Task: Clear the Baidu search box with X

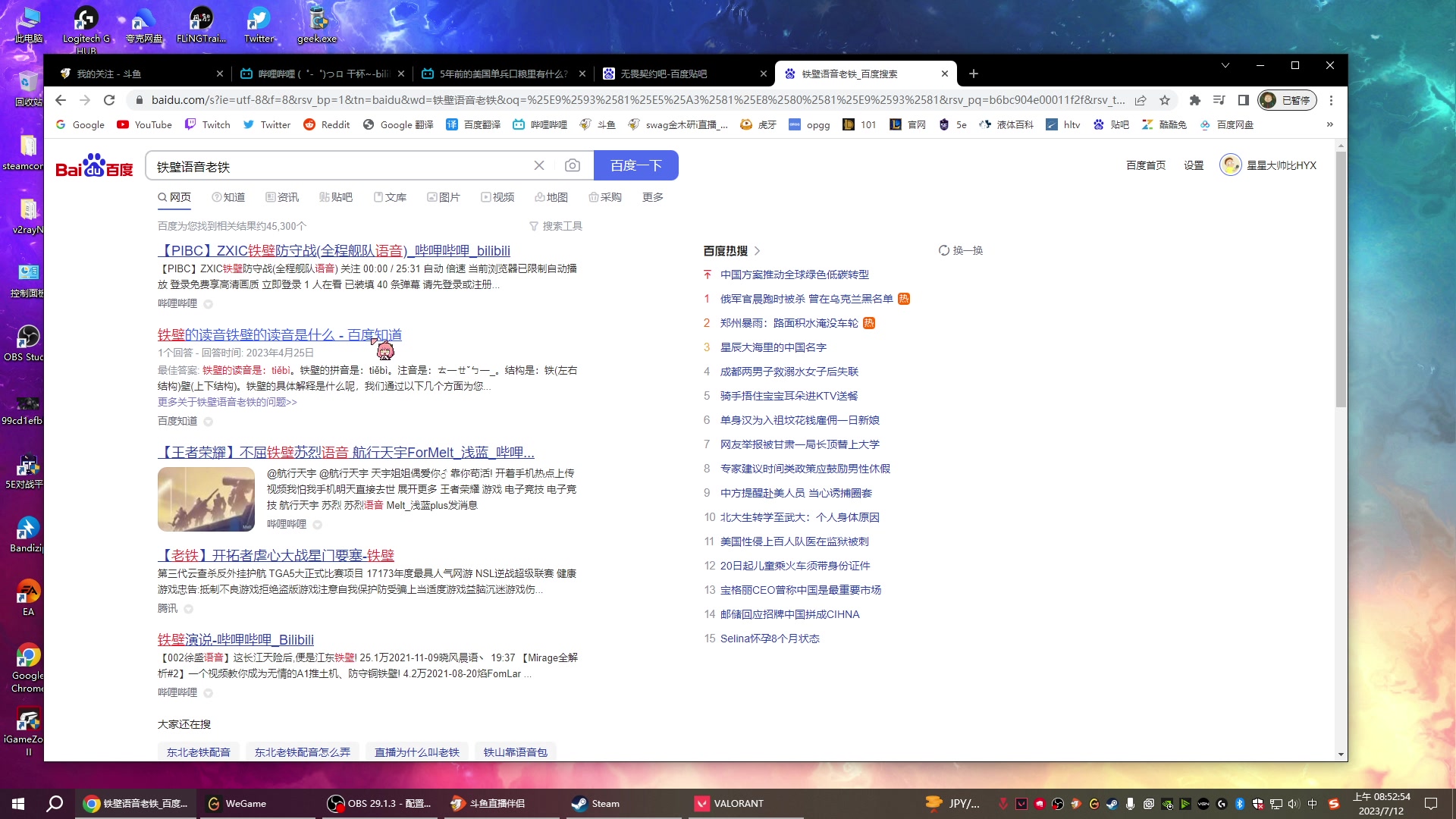Action: pyautogui.click(x=539, y=165)
